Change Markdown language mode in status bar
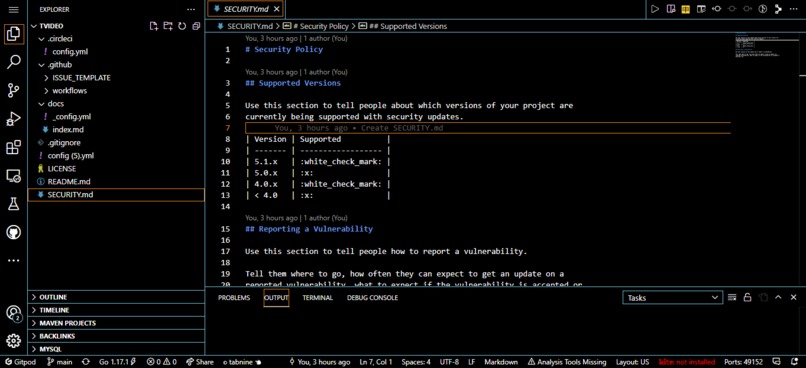806x368 pixels. (501, 362)
